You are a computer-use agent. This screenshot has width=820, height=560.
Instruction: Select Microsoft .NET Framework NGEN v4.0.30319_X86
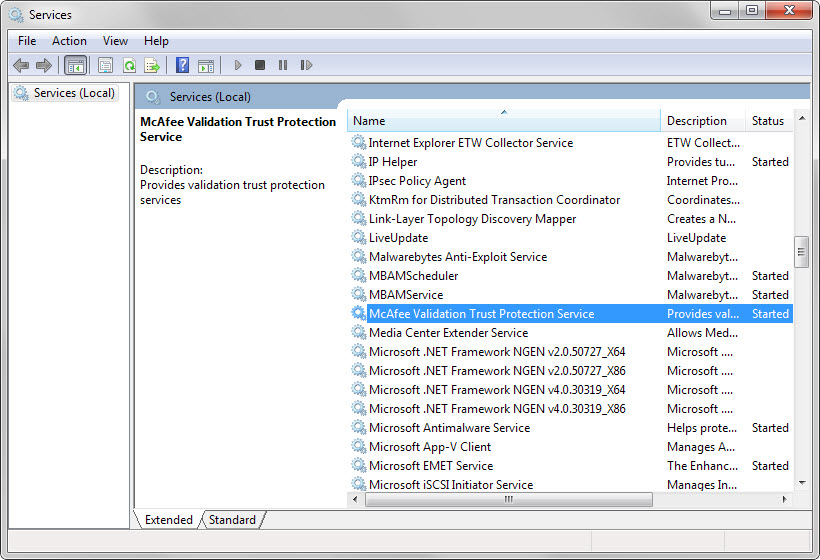point(570,408)
